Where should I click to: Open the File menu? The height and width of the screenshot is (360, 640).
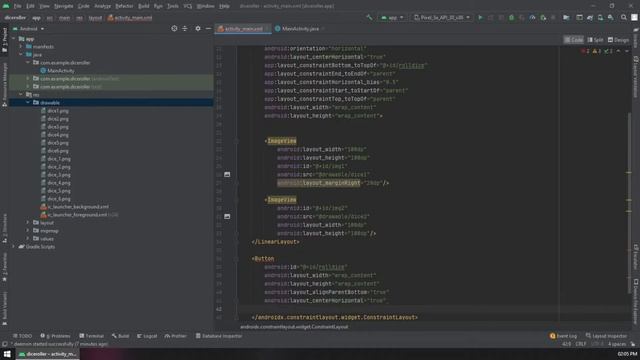click(18, 6)
